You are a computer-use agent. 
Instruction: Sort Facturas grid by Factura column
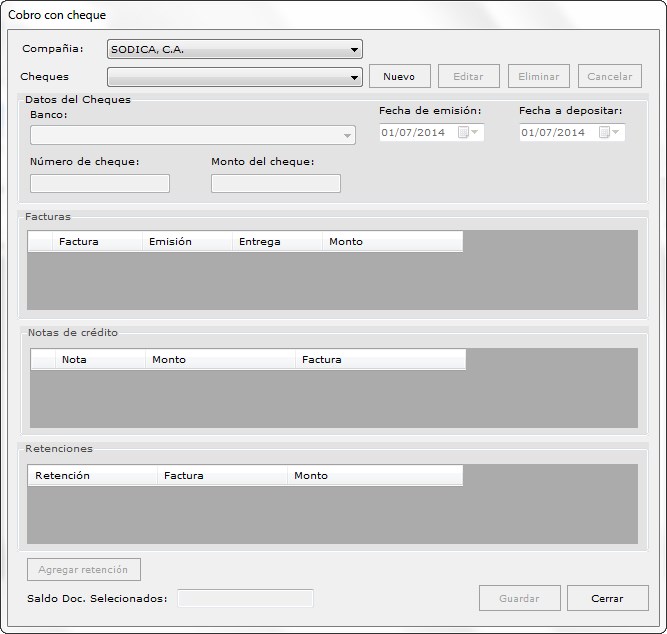[97, 242]
